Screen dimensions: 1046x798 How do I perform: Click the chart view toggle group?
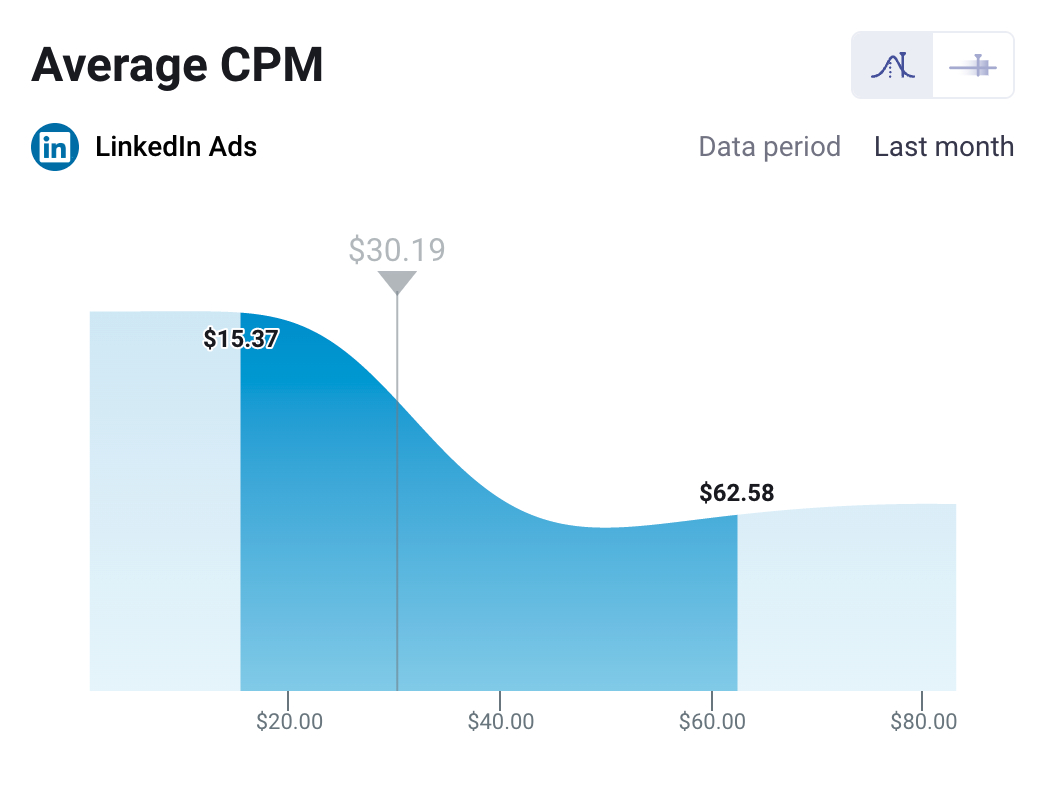pos(932,64)
